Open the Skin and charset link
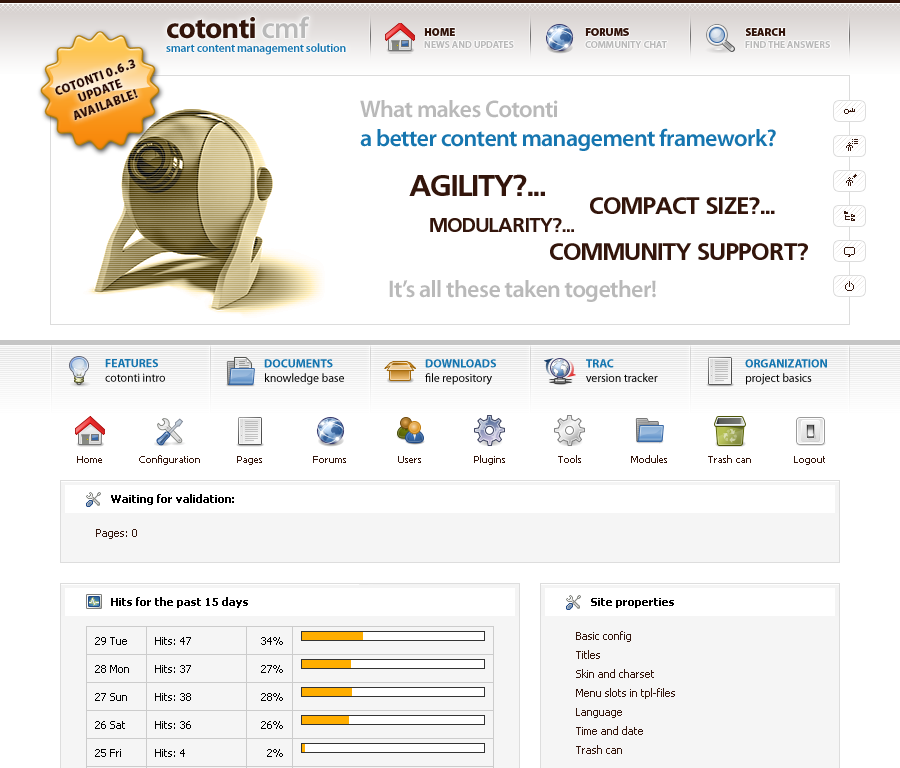This screenshot has height=768, width=900. click(614, 674)
